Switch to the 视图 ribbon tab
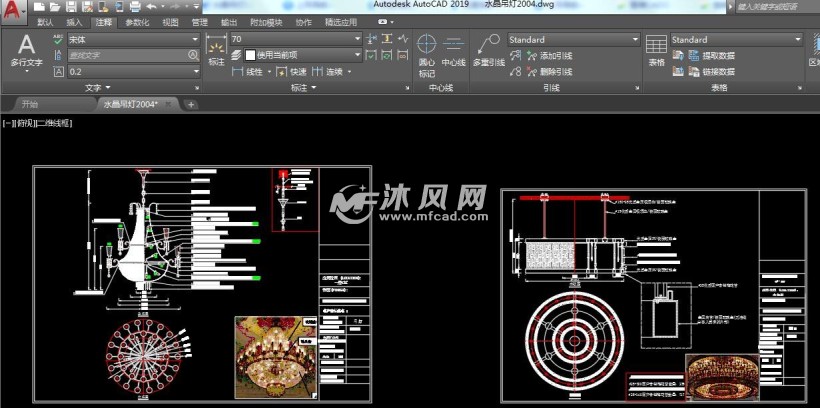 (x=170, y=22)
